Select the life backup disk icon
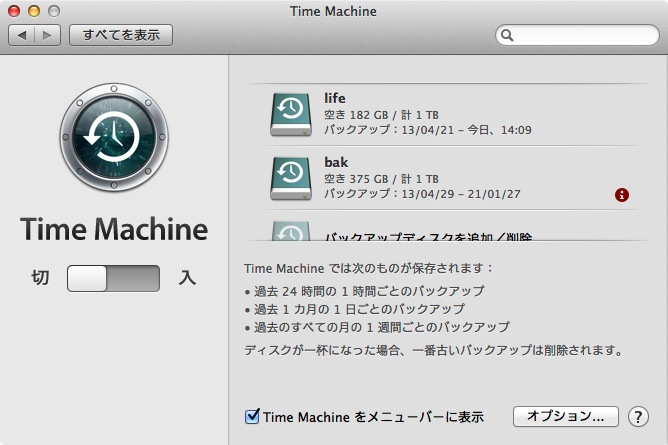Viewport: 668px width, 445px height. 291,113
